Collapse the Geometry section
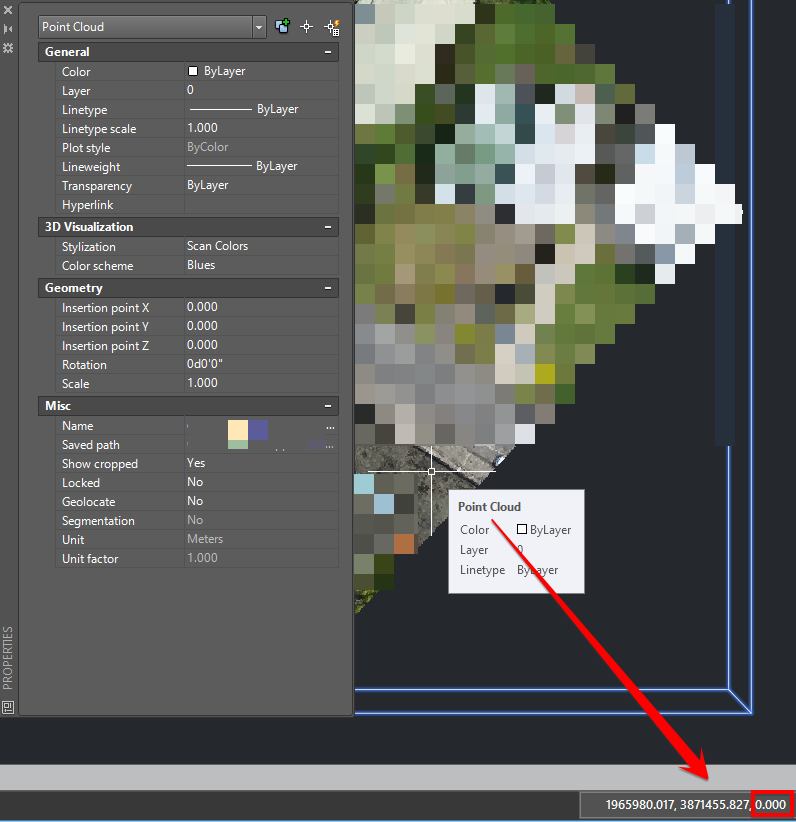This screenshot has width=796, height=822. [x=328, y=288]
